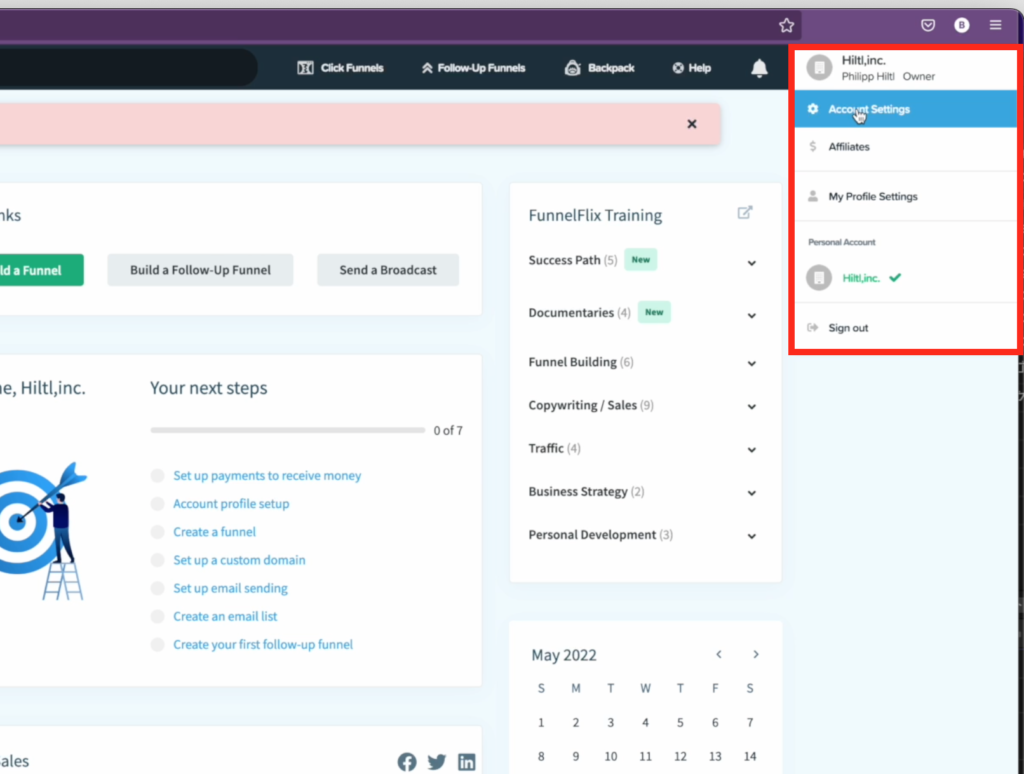
Task: Share on Facebook icon
Action: tap(407, 762)
